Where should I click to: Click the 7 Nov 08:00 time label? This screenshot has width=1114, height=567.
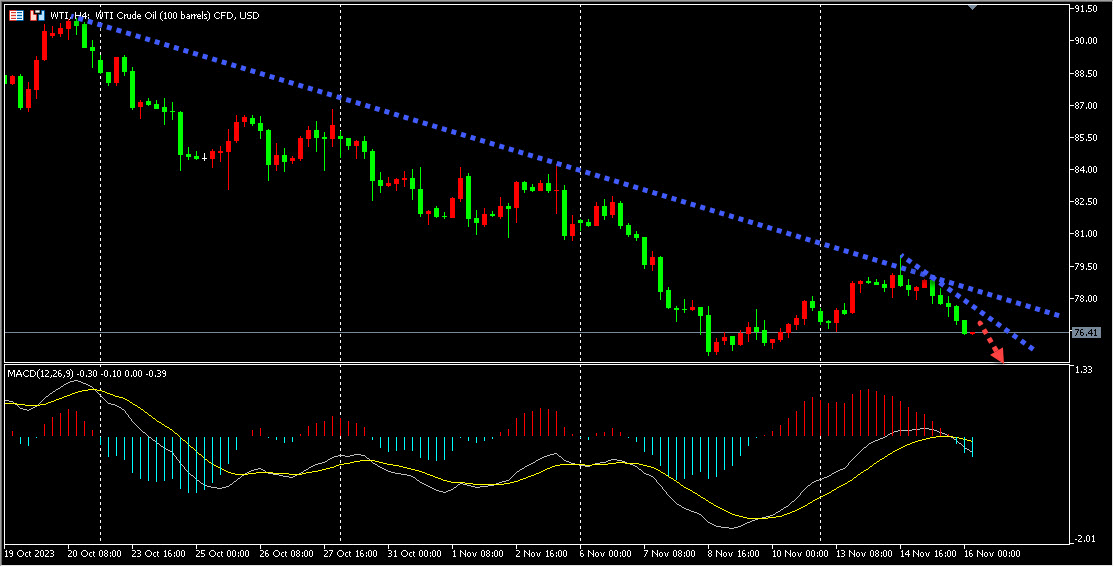670,554
